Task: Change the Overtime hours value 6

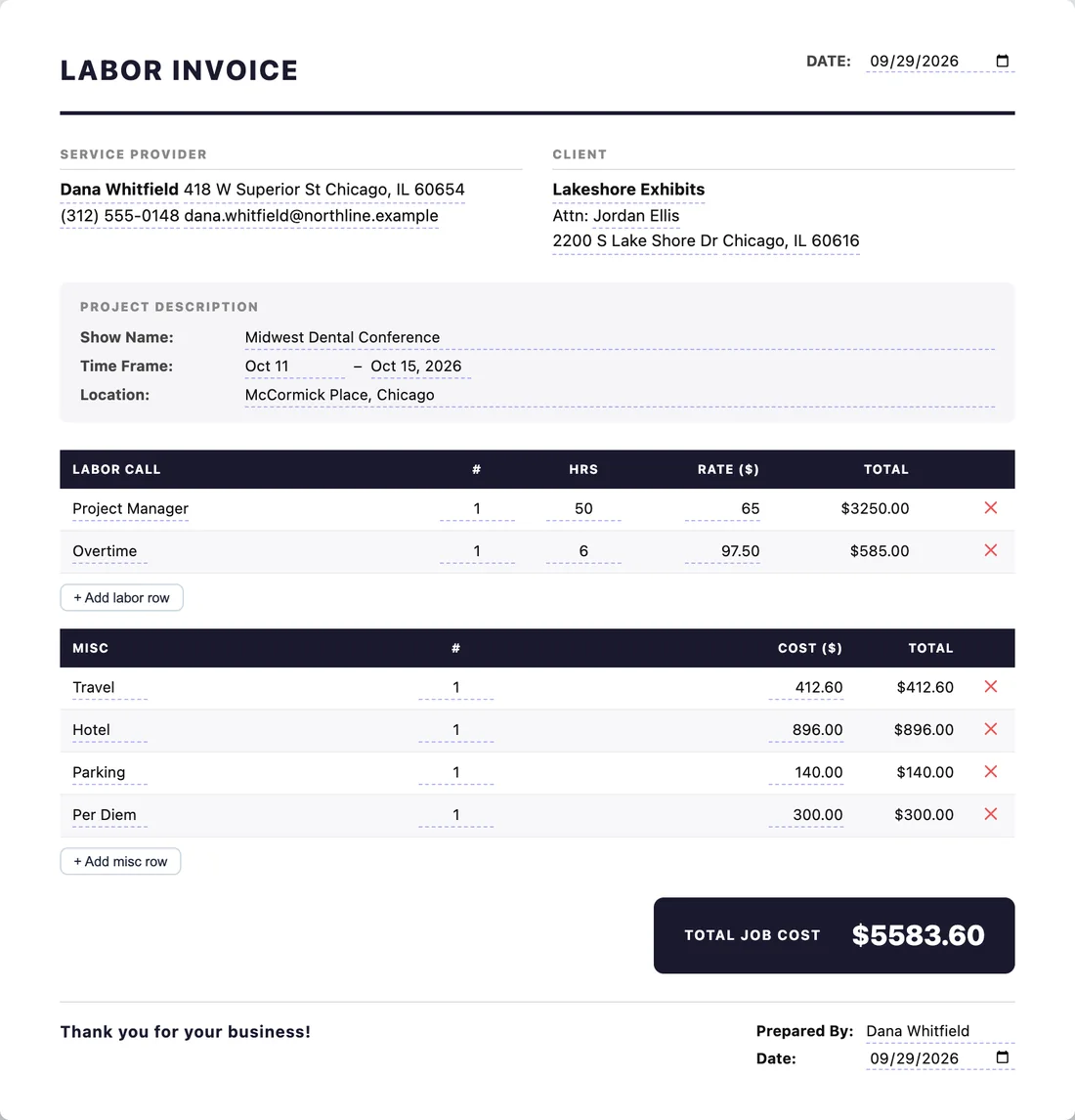Action: [x=583, y=551]
